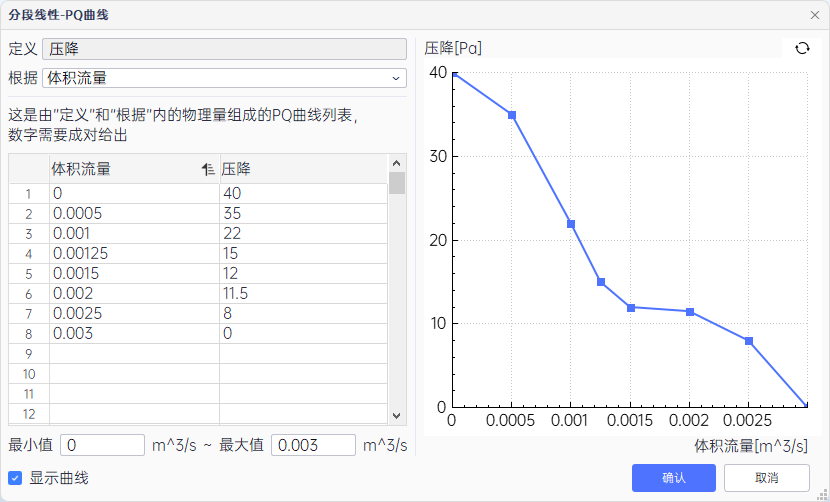The image size is (830, 502).
Task: Click the table scrollbar down arrow
Action: point(397,415)
